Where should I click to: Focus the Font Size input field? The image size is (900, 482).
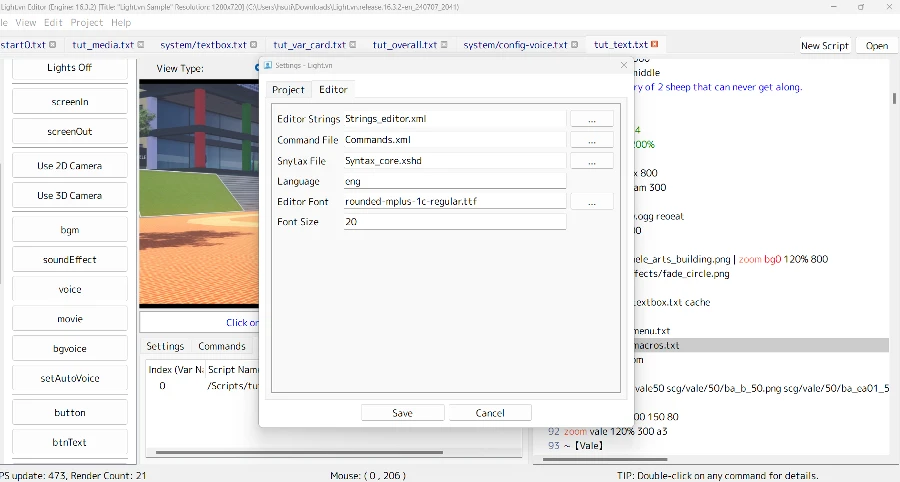(x=454, y=222)
